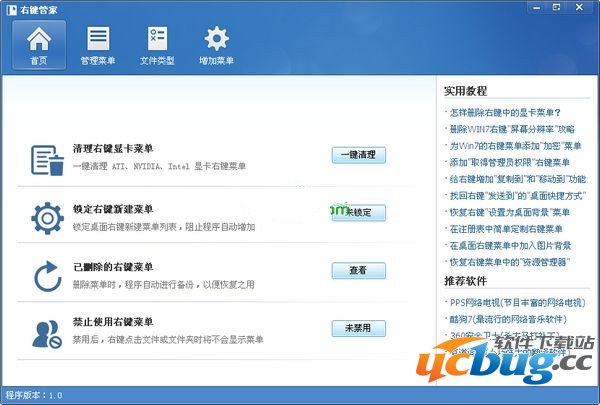Toggle the 未禁用 disable button
The image size is (600, 405).
[x=359, y=328]
